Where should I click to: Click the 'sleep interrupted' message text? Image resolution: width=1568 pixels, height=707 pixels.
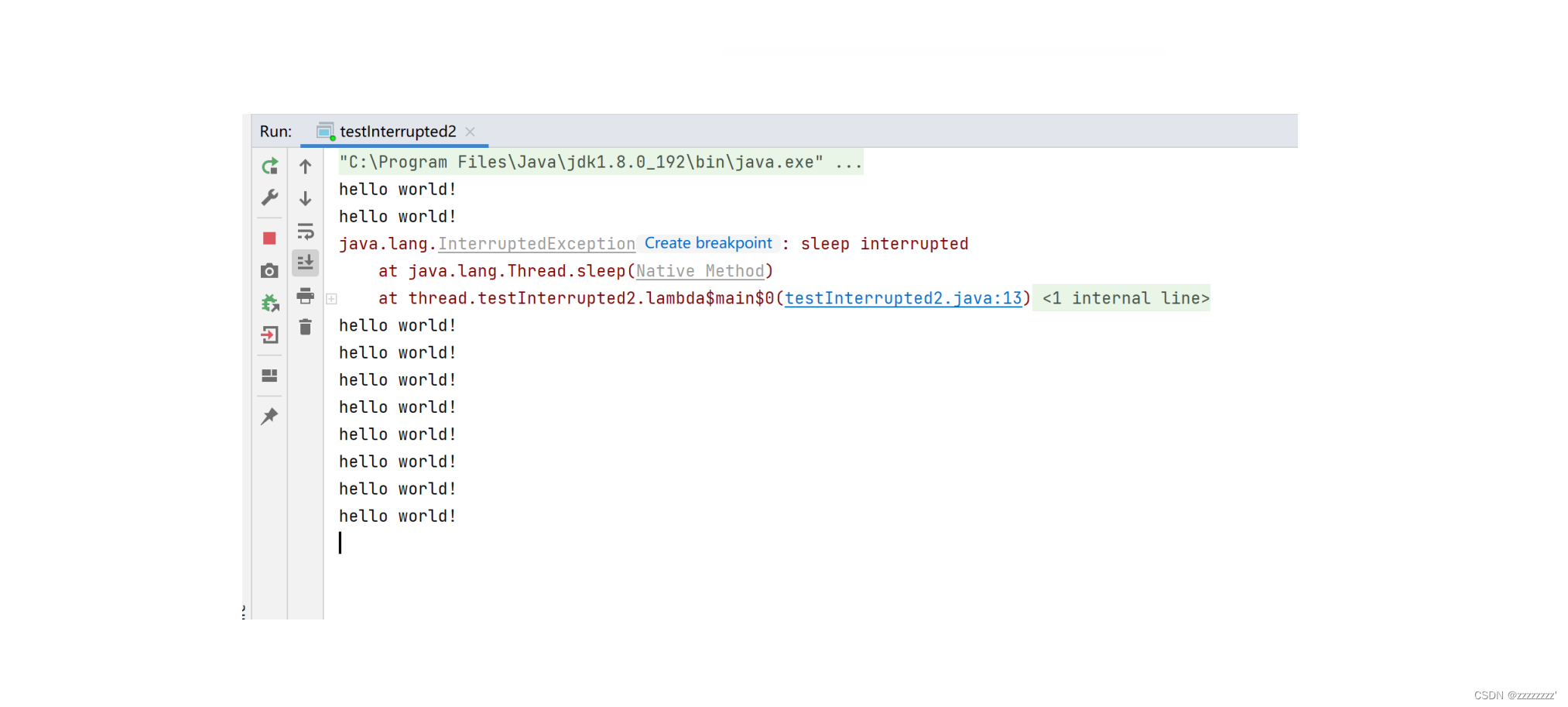[885, 244]
